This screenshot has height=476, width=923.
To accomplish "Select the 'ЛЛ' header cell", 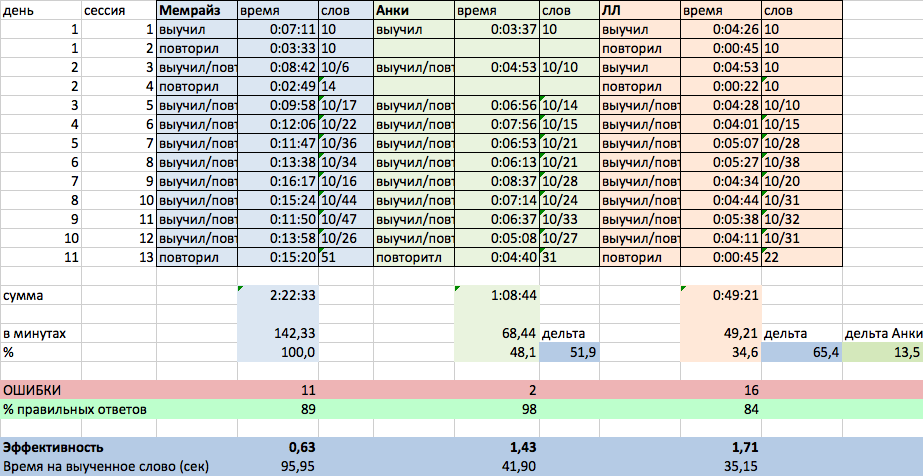I will [640, 11].
